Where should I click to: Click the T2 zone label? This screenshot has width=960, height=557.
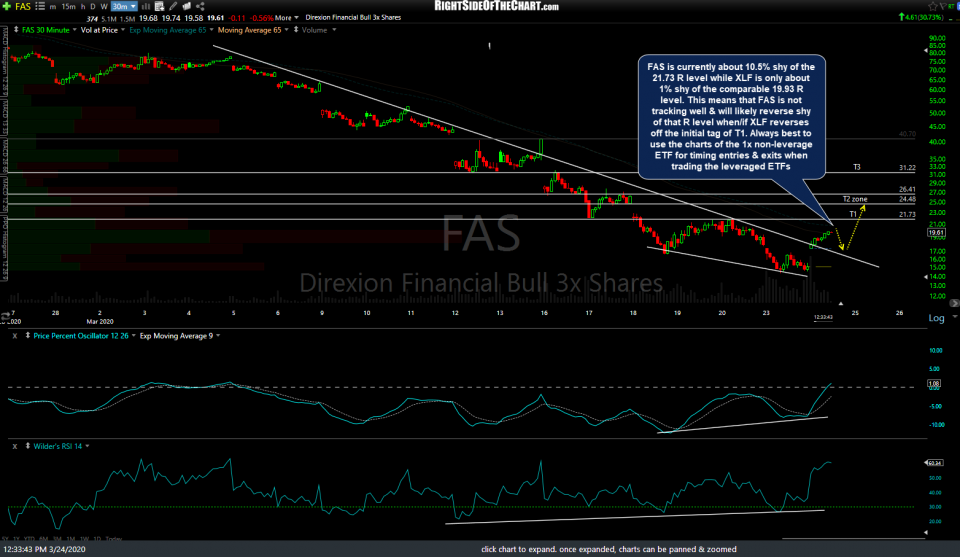click(855, 199)
